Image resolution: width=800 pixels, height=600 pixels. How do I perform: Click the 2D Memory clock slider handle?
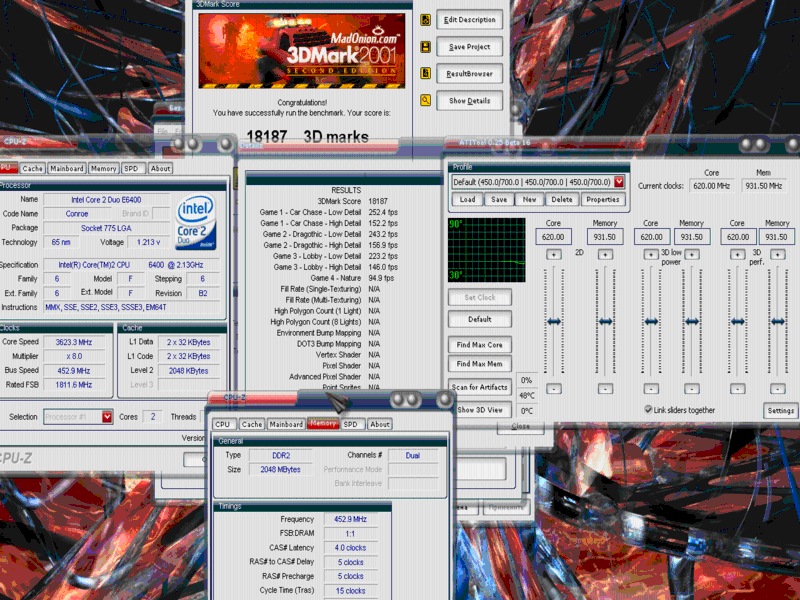point(605,321)
